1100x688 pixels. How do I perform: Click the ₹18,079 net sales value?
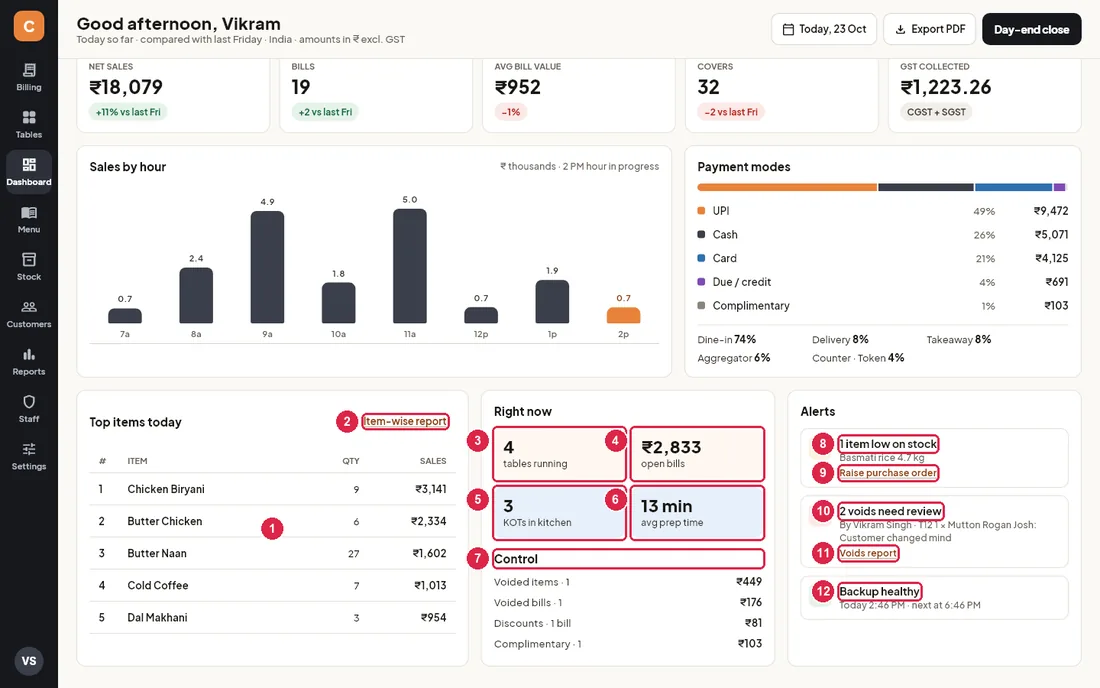pyautogui.click(x=126, y=87)
